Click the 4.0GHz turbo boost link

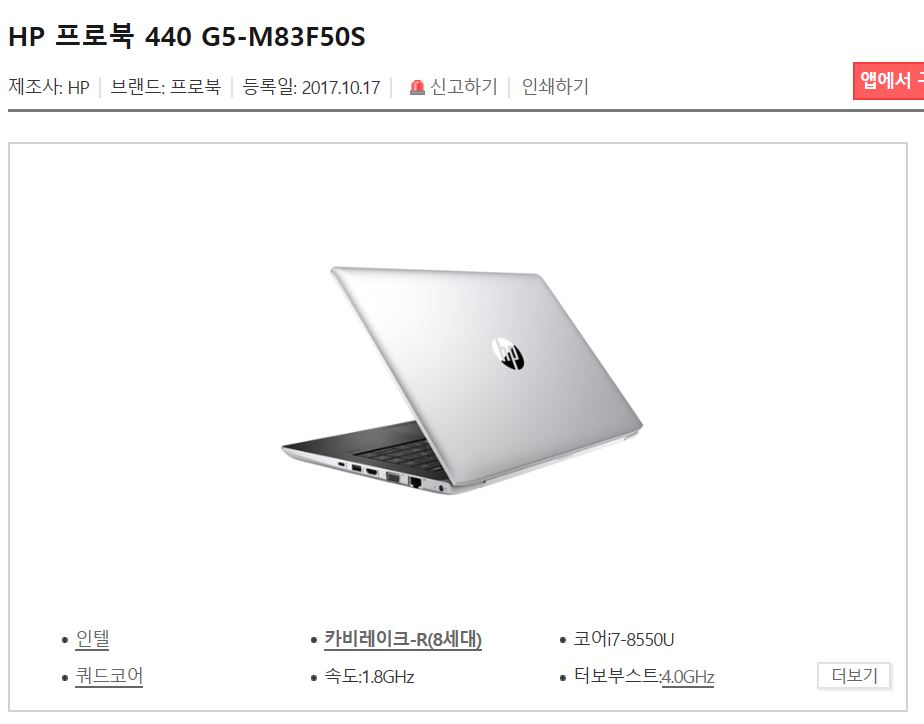coord(688,677)
